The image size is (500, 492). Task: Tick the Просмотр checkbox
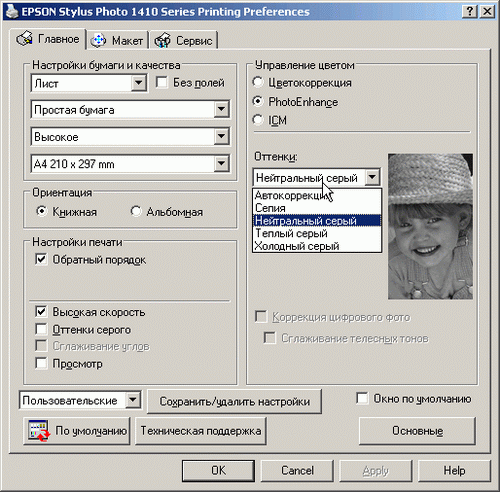pos(41,363)
